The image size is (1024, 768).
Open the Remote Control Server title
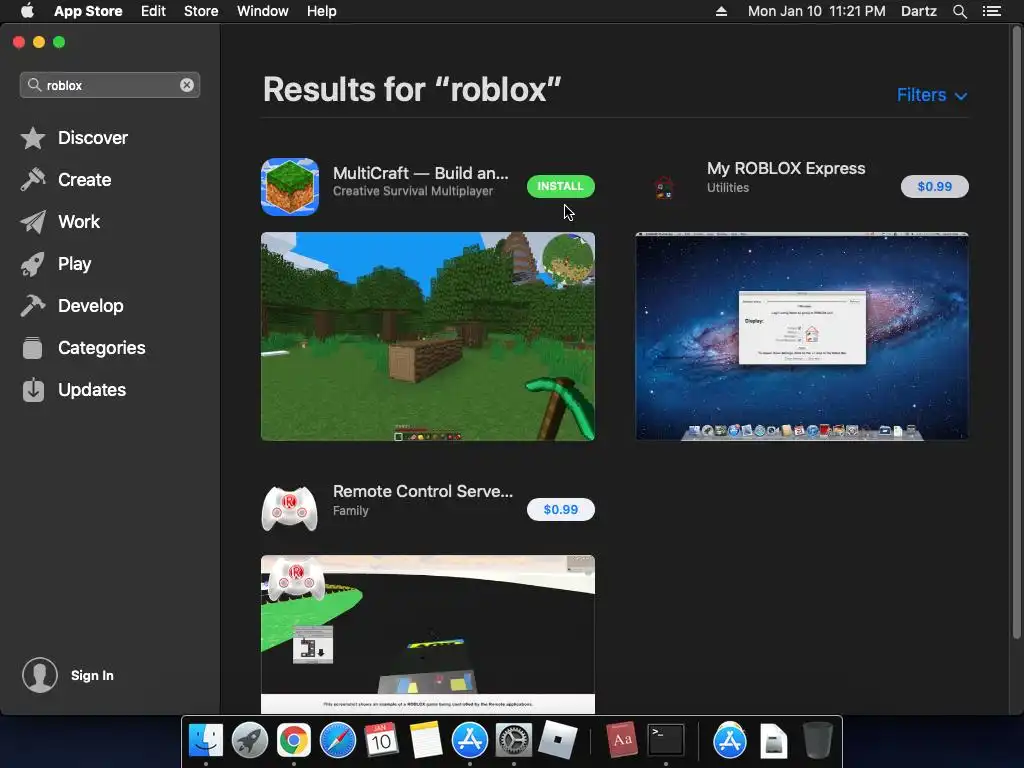pos(423,491)
